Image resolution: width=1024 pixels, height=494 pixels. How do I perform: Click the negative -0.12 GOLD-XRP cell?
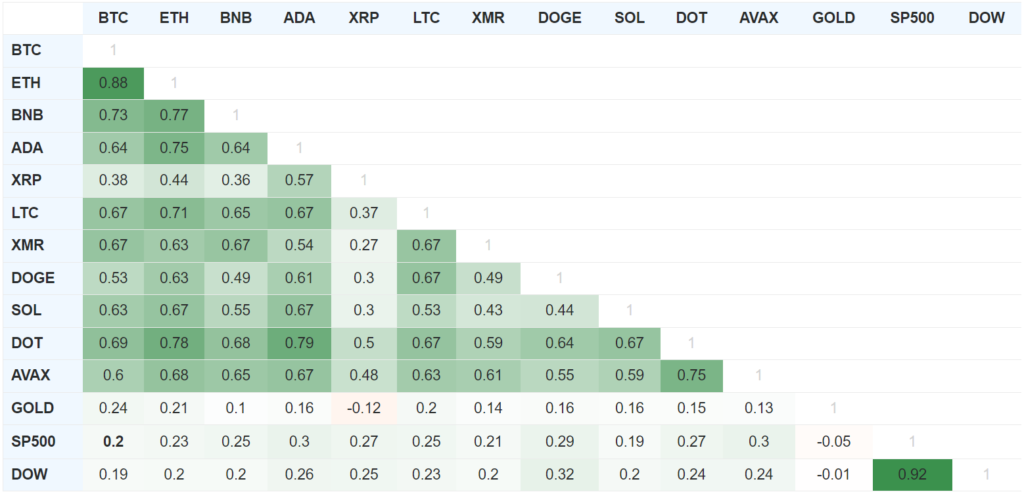364,408
